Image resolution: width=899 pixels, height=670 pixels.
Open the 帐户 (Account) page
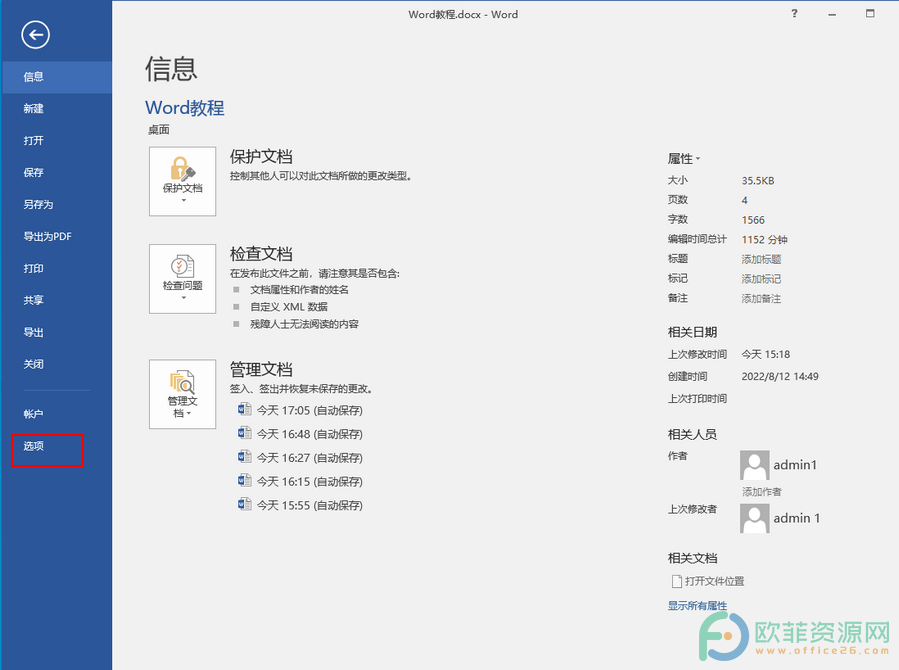[57, 414]
